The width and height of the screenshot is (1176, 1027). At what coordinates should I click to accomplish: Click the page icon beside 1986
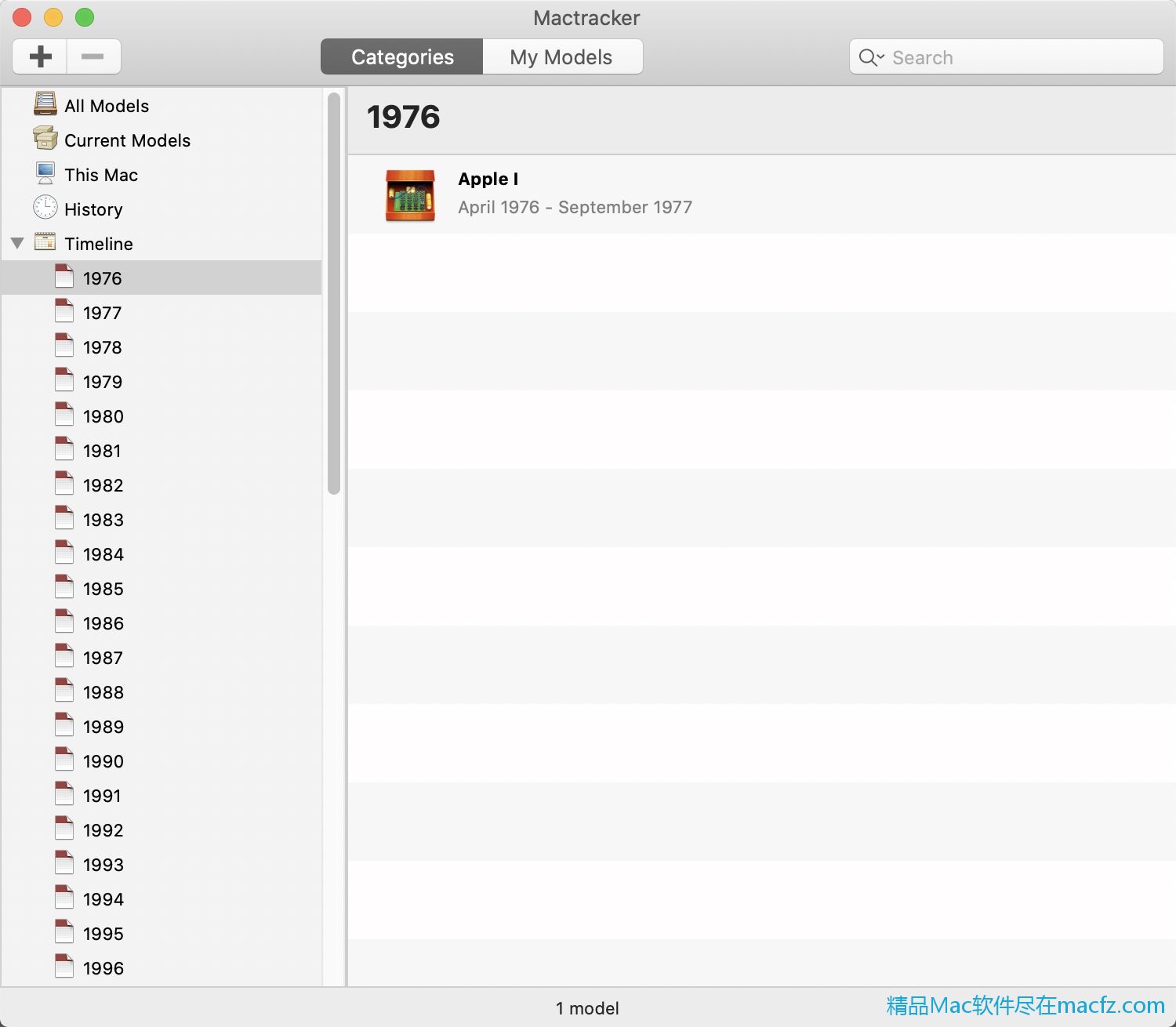(x=64, y=622)
